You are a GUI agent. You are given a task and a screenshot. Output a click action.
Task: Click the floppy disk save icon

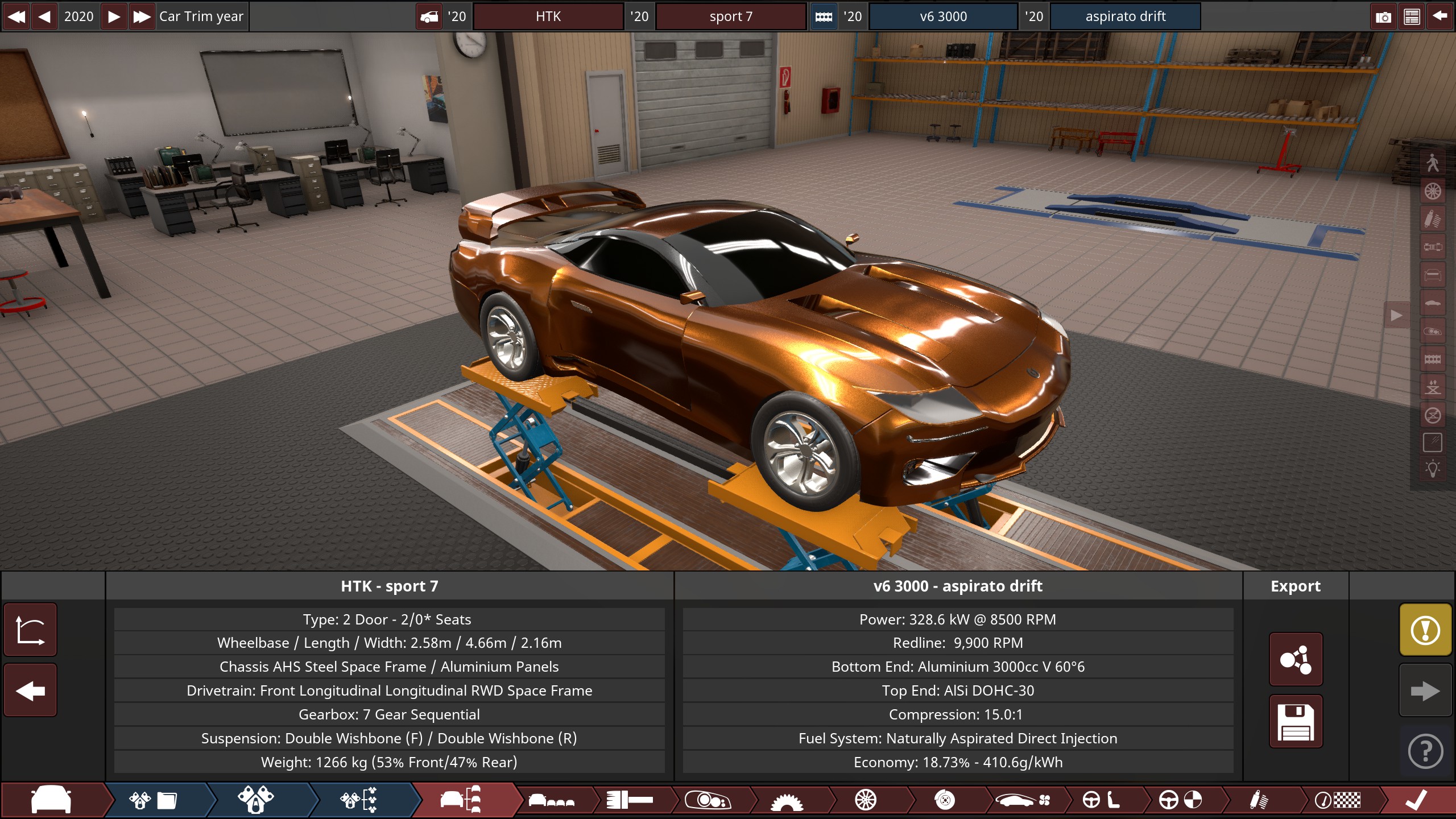(1296, 721)
